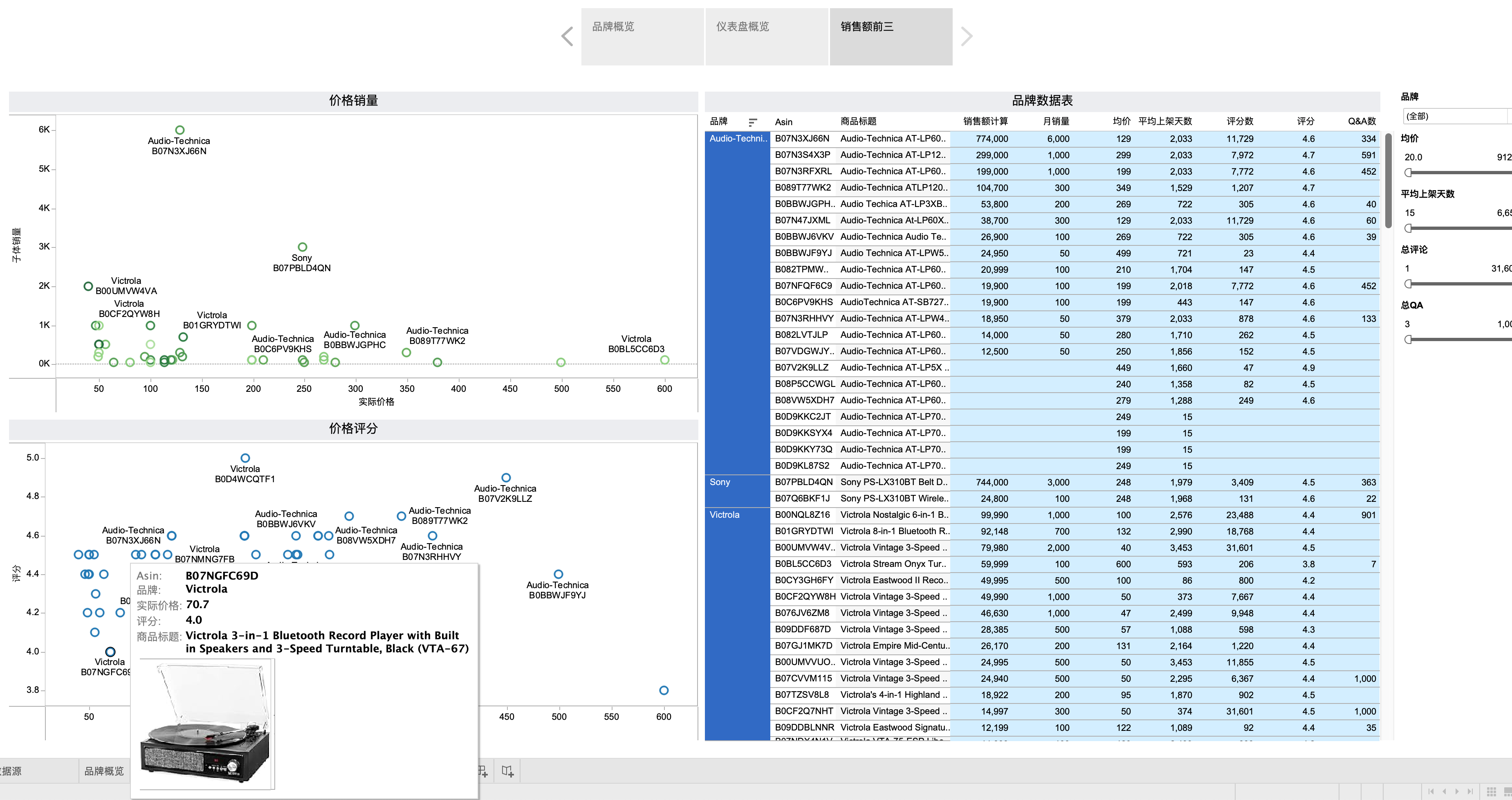Select the Audio-Technica B089T77WK2 mark in 价格评分
Viewport: 1512px width, 800px height.
[x=402, y=516]
